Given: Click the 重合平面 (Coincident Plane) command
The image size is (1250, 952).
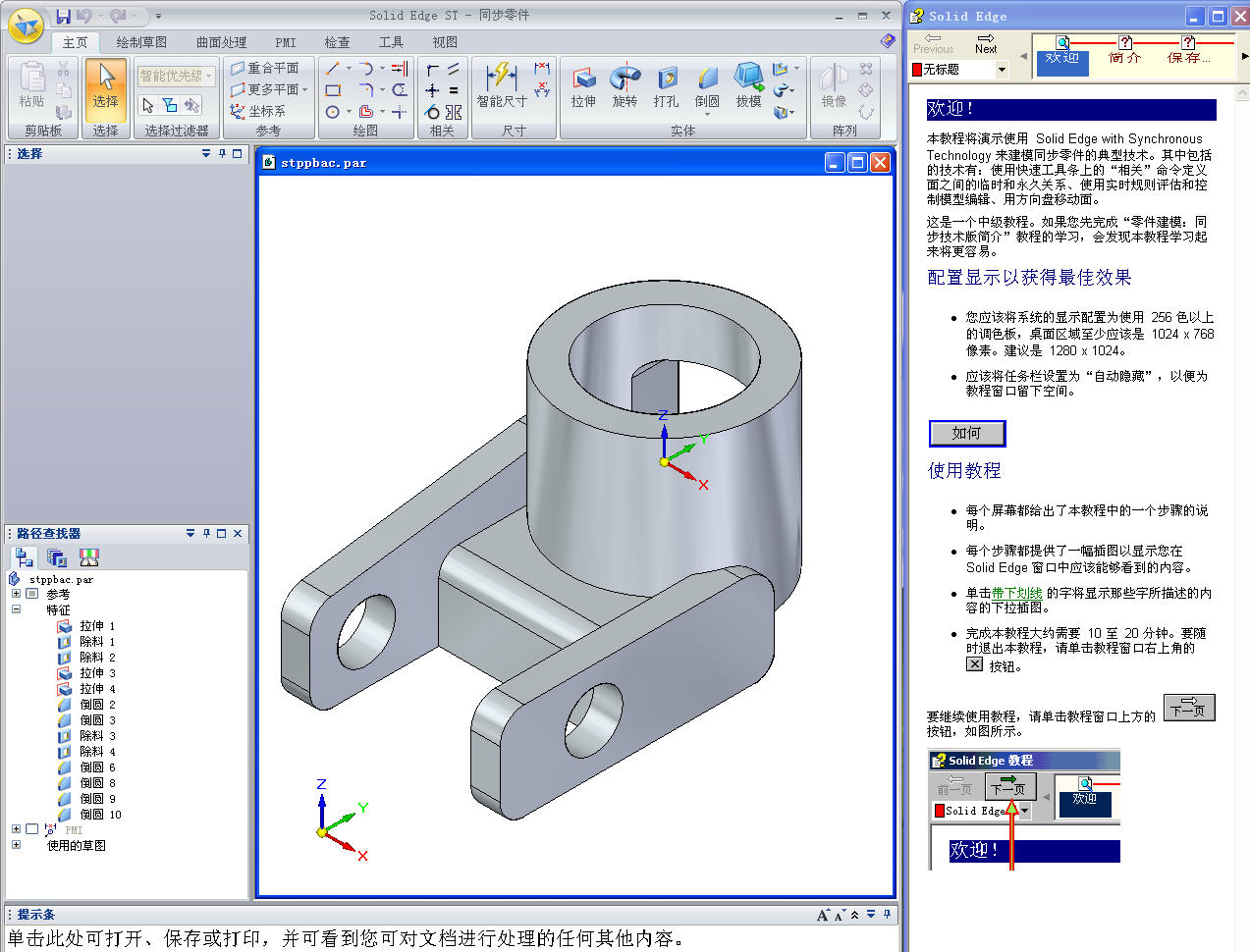Looking at the screenshot, I should pyautogui.click(x=265, y=69).
